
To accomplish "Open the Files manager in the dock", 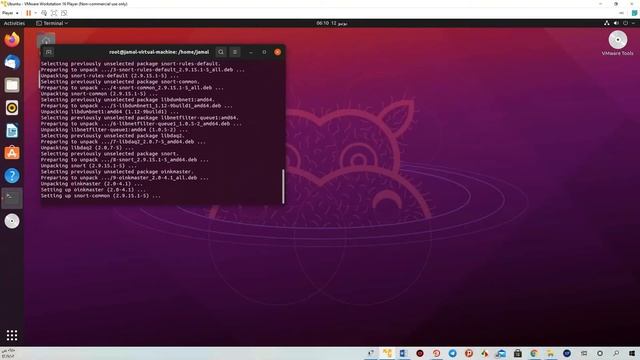I will [x=12, y=85].
